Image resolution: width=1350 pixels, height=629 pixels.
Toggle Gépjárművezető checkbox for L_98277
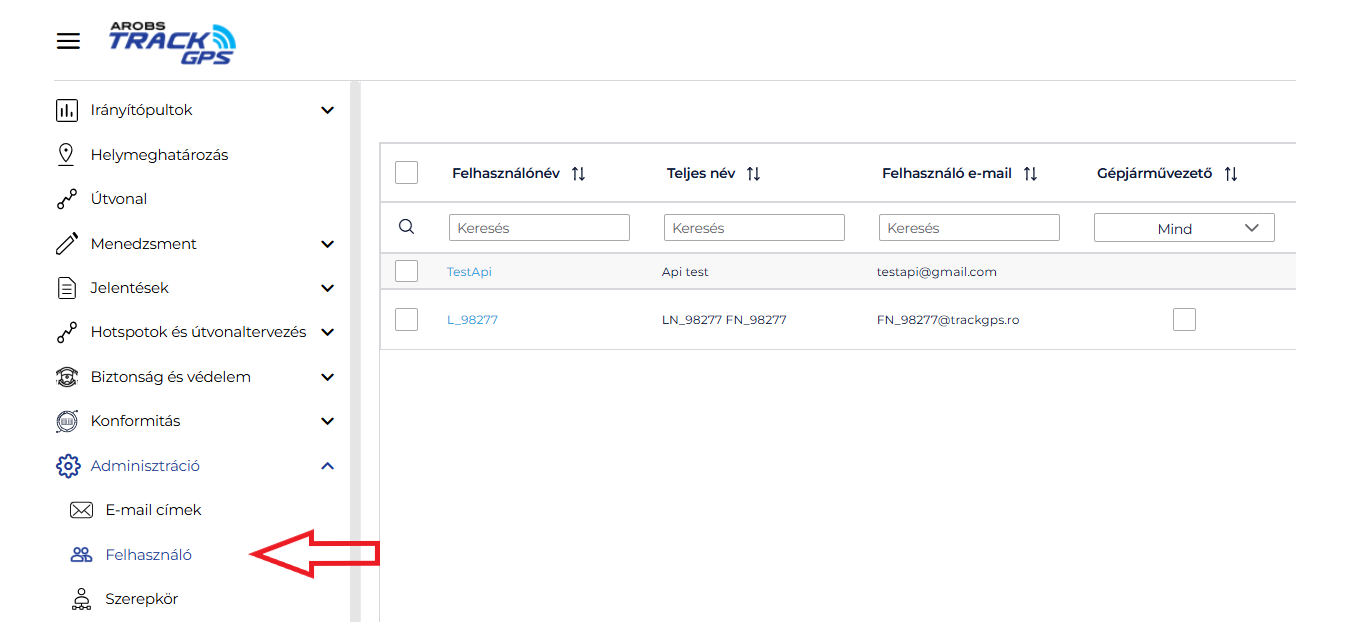pyautogui.click(x=1184, y=320)
